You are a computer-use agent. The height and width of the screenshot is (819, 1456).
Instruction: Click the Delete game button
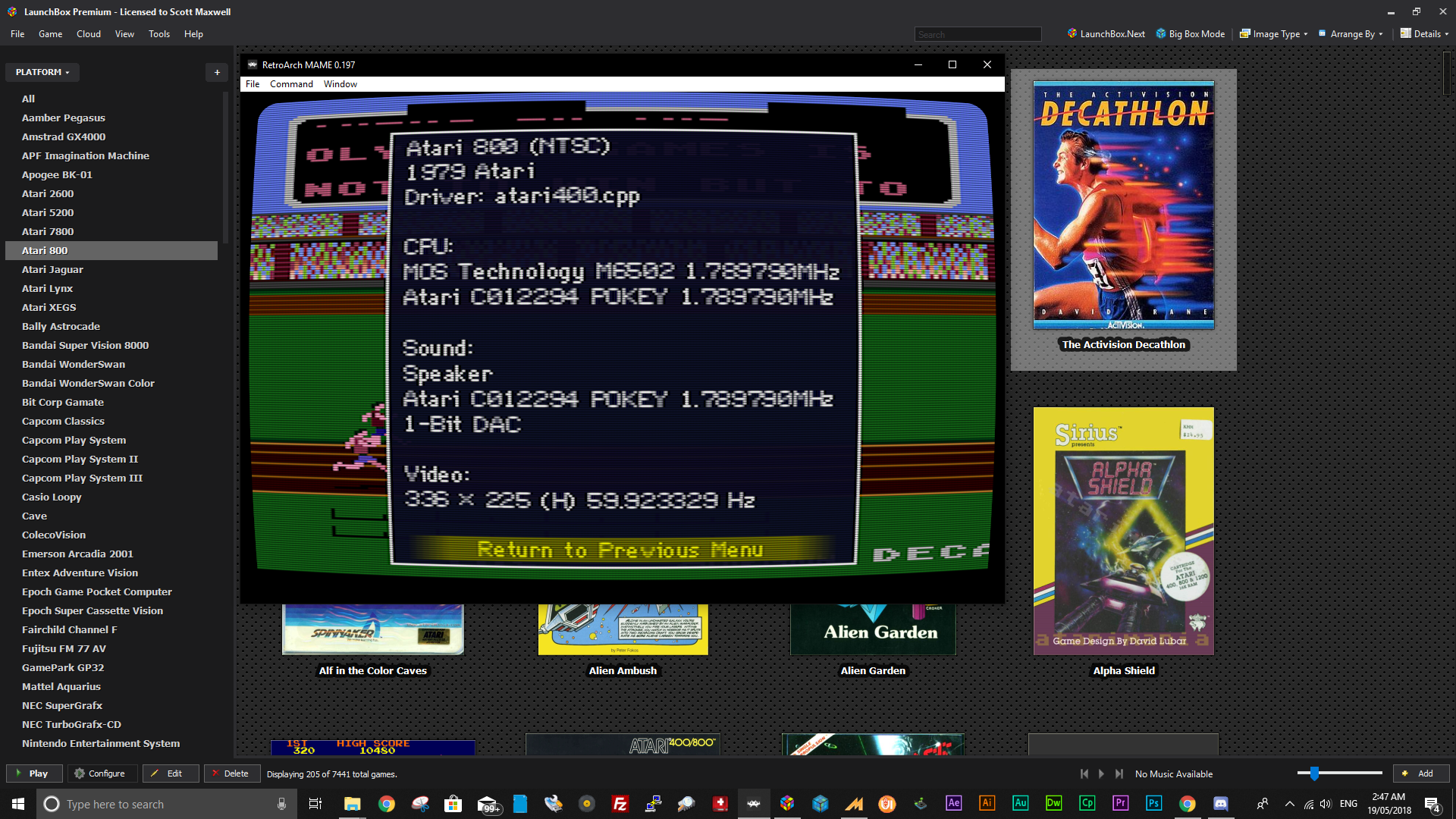point(231,773)
